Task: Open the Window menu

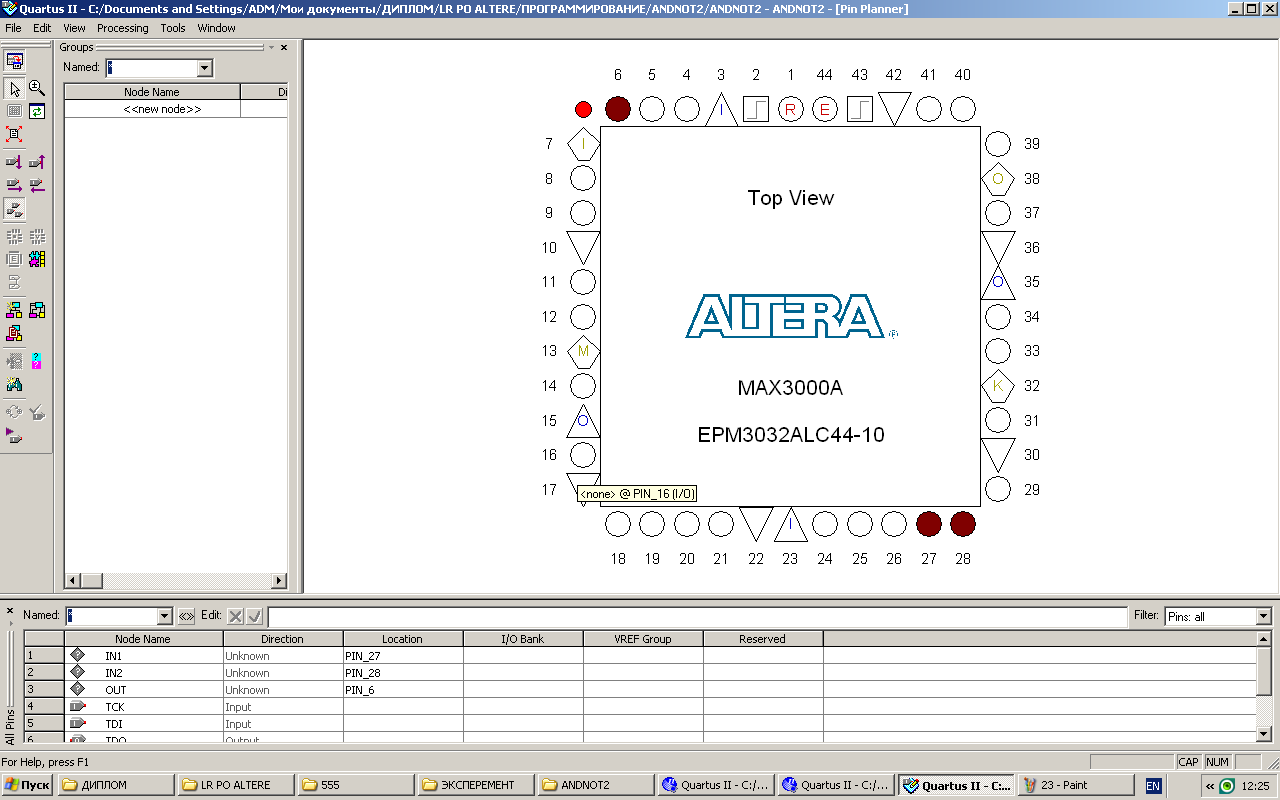Action: click(216, 28)
